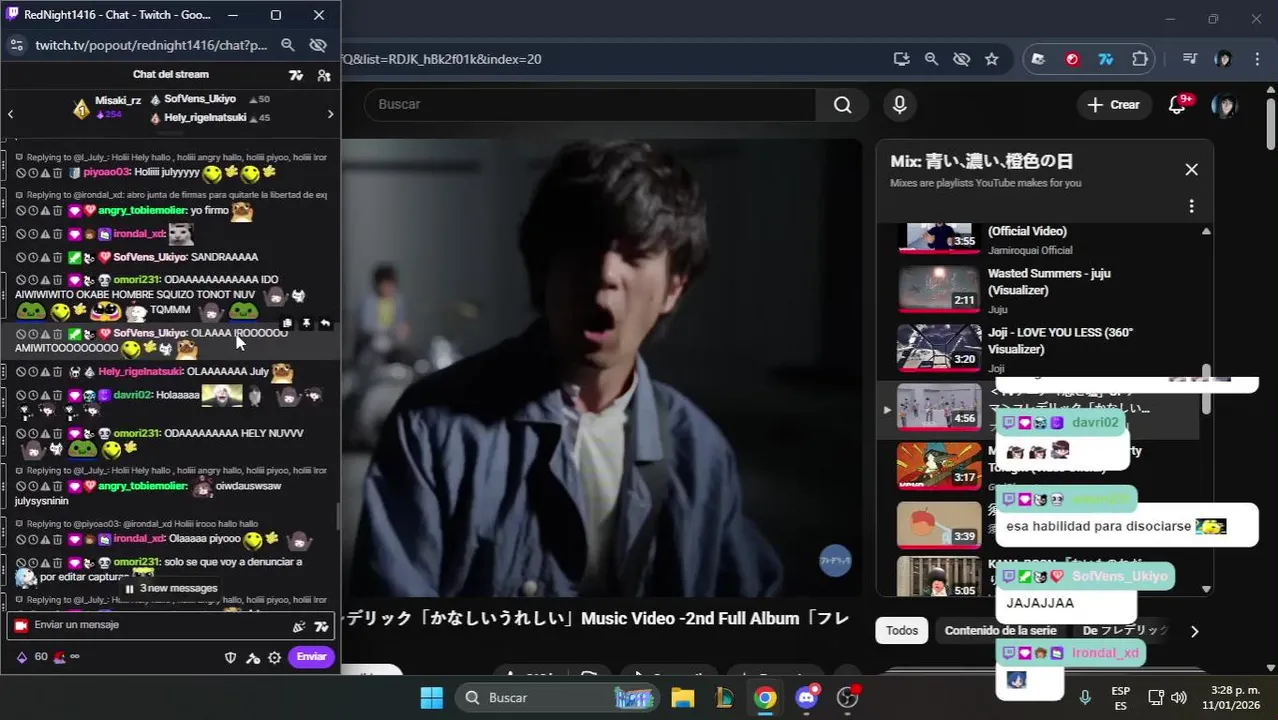The width and height of the screenshot is (1278, 720).
Task: Open the moderator tools sword icon
Action: click(253, 657)
